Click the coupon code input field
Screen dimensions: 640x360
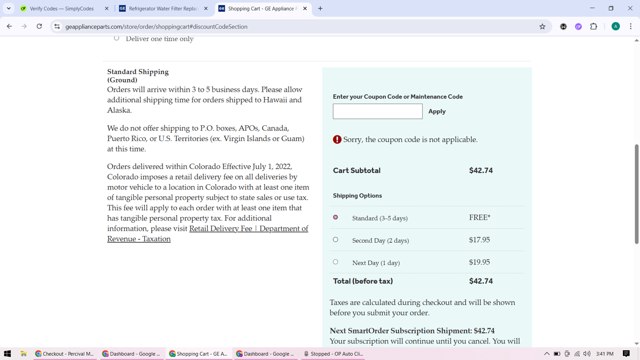click(378, 111)
